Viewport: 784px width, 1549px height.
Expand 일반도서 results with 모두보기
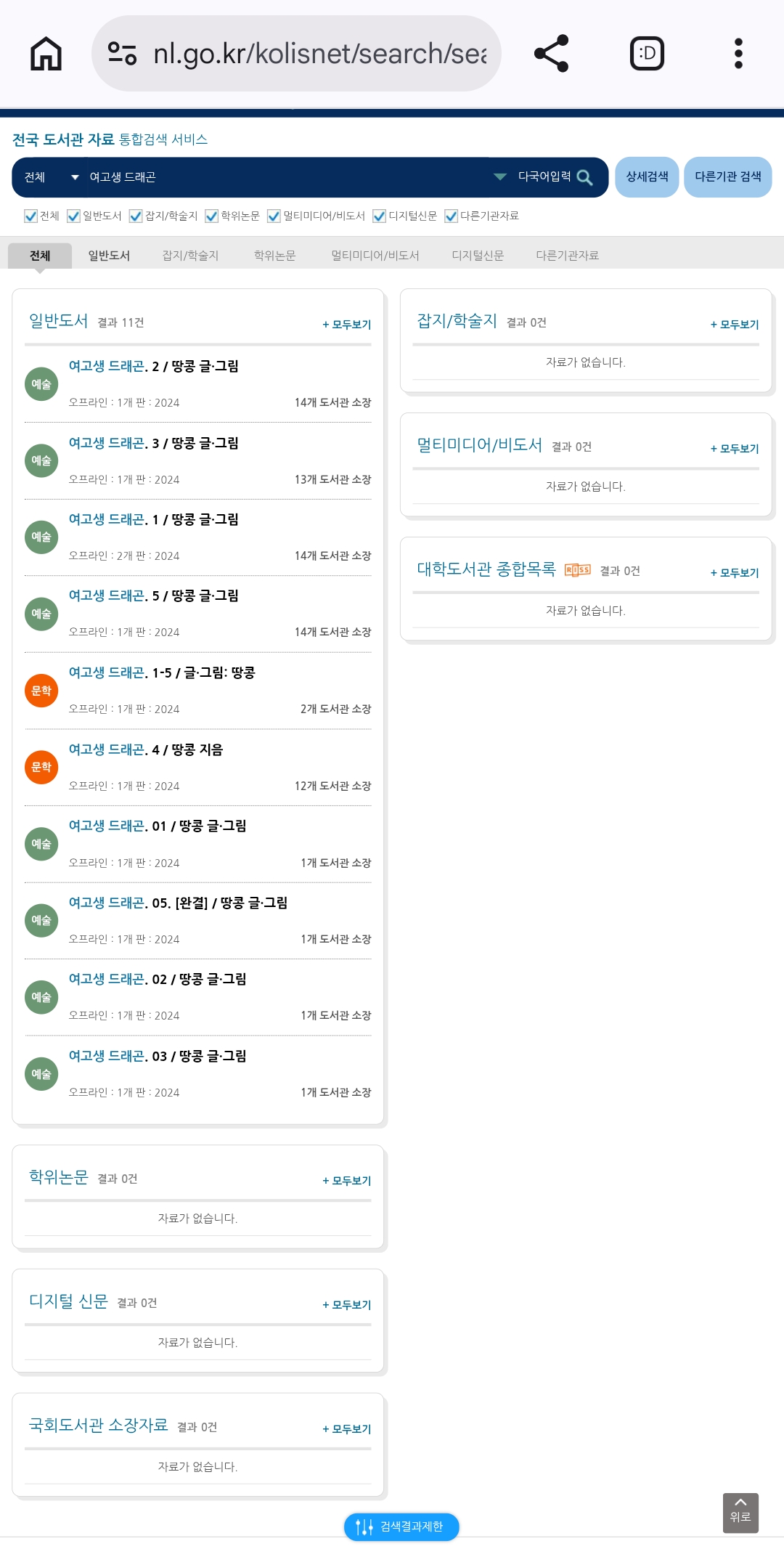point(347,325)
